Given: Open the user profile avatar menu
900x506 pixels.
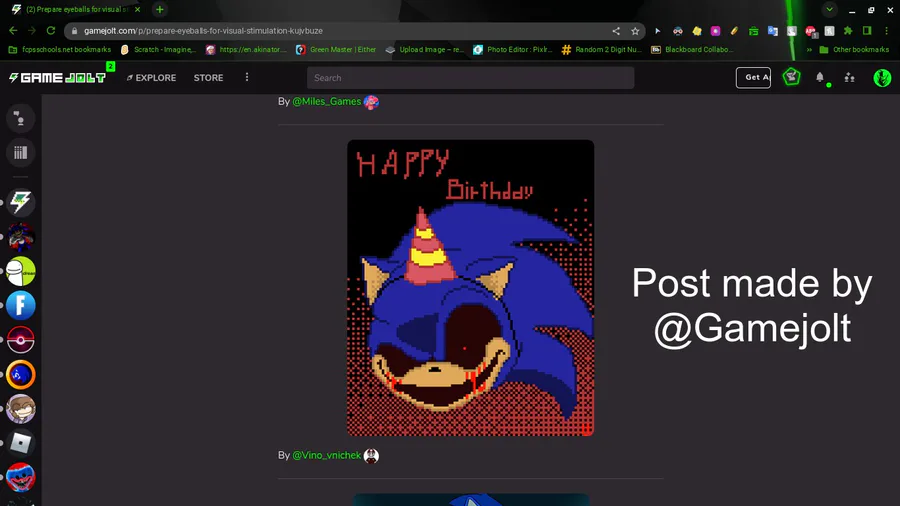Looking at the screenshot, I should [882, 77].
